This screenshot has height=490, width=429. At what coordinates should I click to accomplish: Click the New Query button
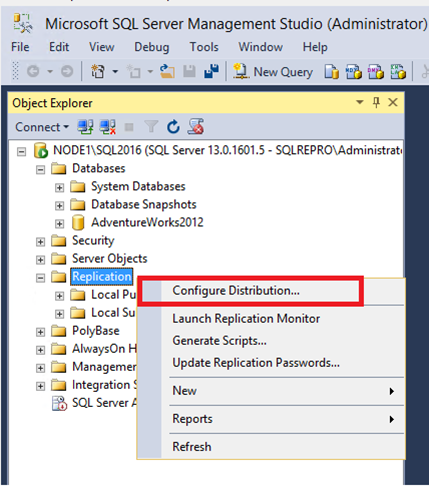[273, 72]
